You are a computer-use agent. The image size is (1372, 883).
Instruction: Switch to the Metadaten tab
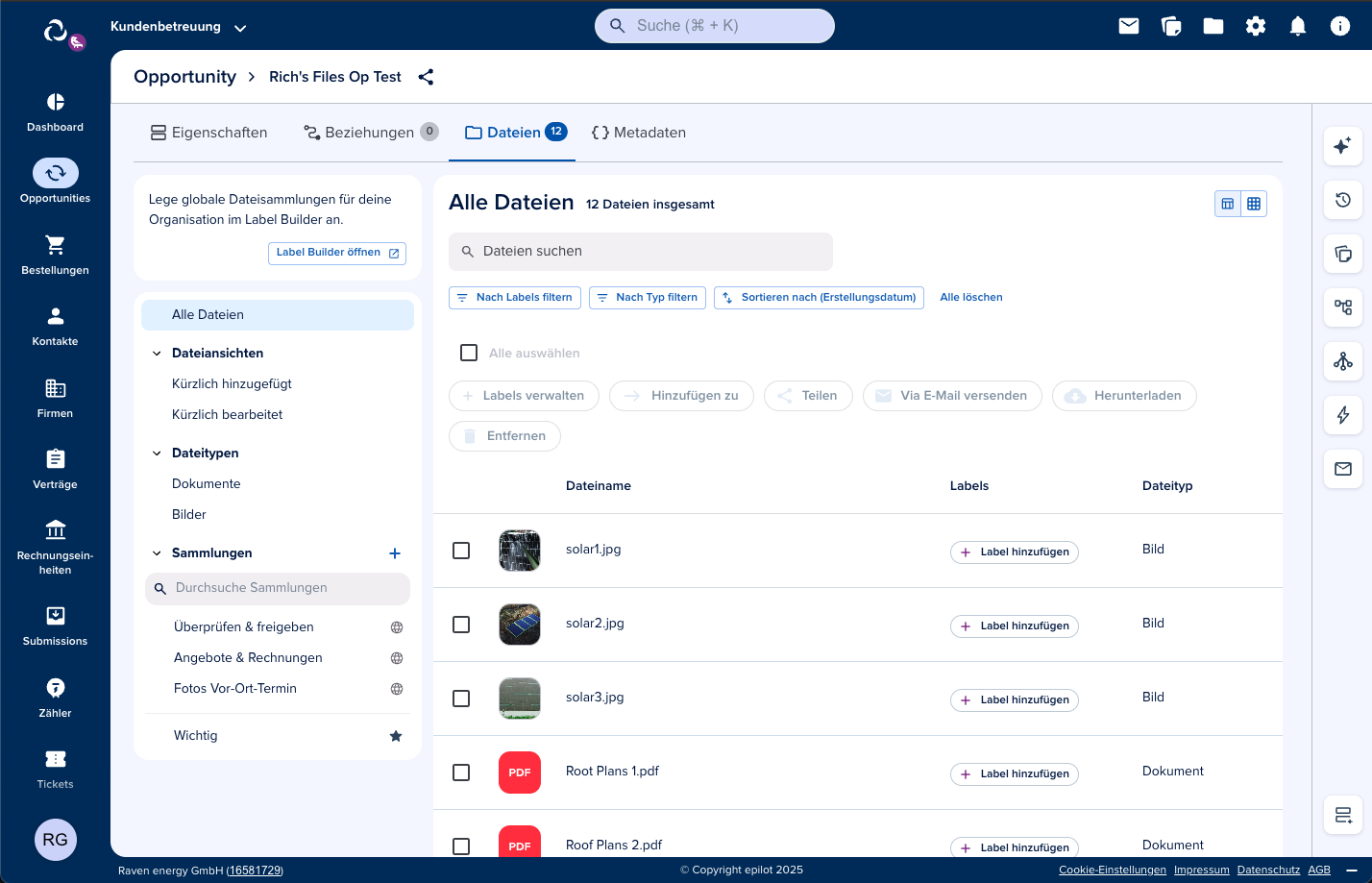639,132
